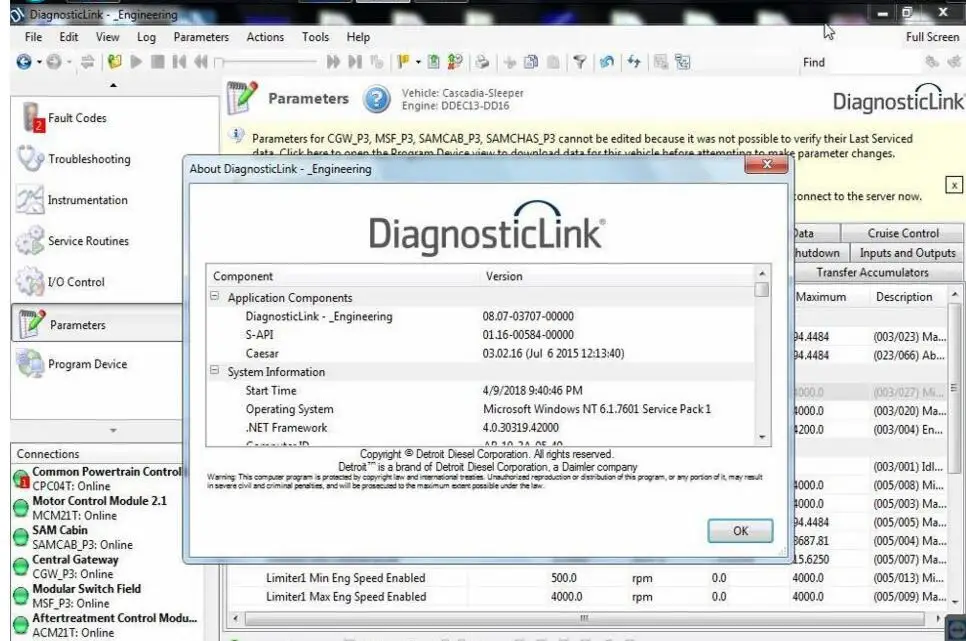Click the blue refresh arrows toolbar icon
966x641 pixels.
coord(634,62)
